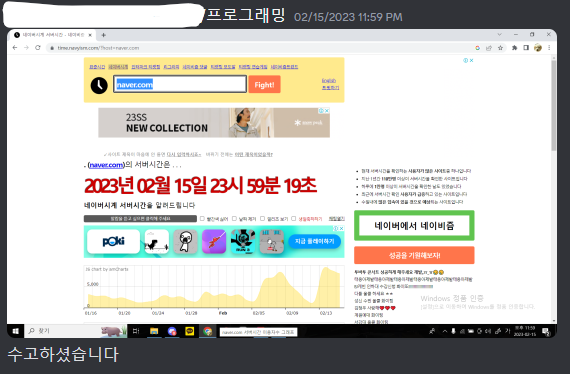570x374 pixels.
Task: Click the 수고하셨습니다 message text
Action: [63, 354]
